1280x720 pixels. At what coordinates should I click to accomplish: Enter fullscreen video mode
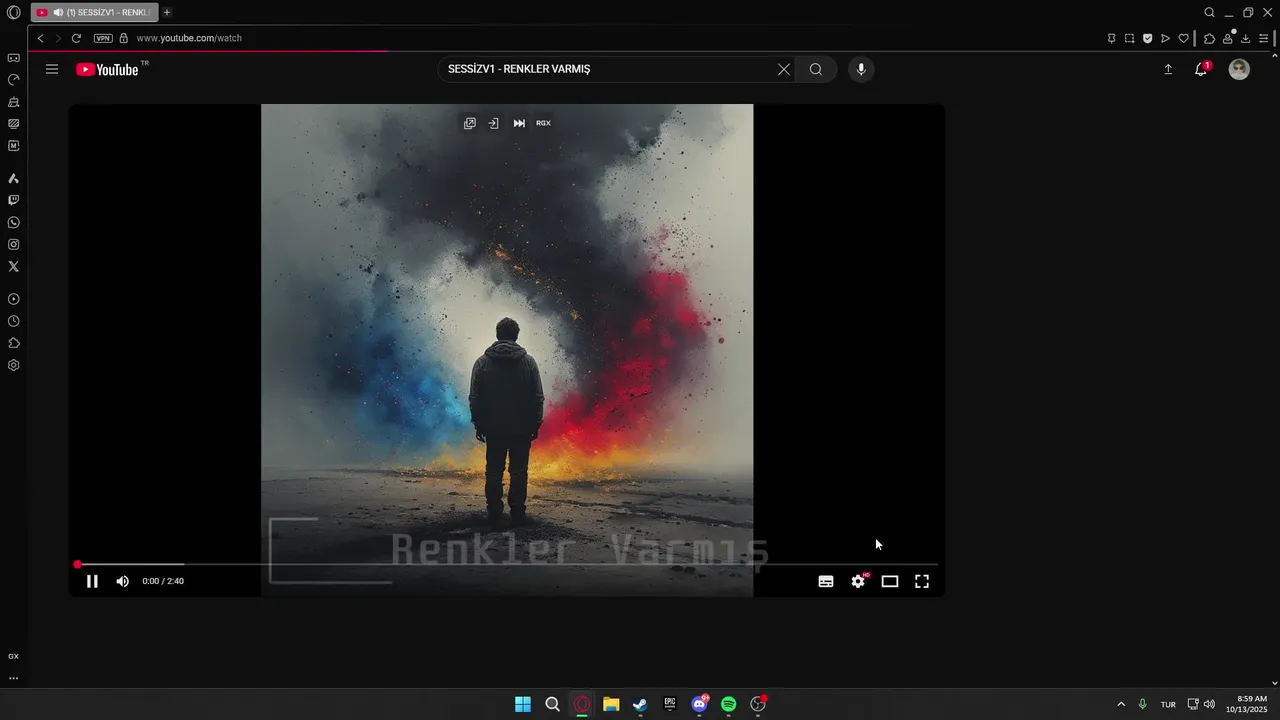922,581
